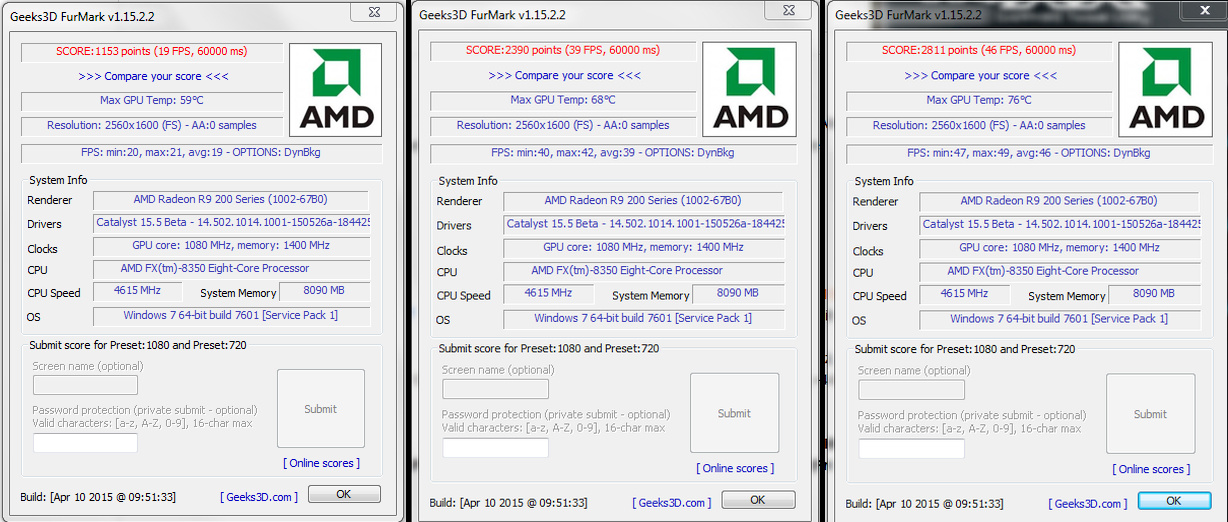1228x522 pixels.
Task: Click Online scores link in 2811-point window
Action: 1151,469
